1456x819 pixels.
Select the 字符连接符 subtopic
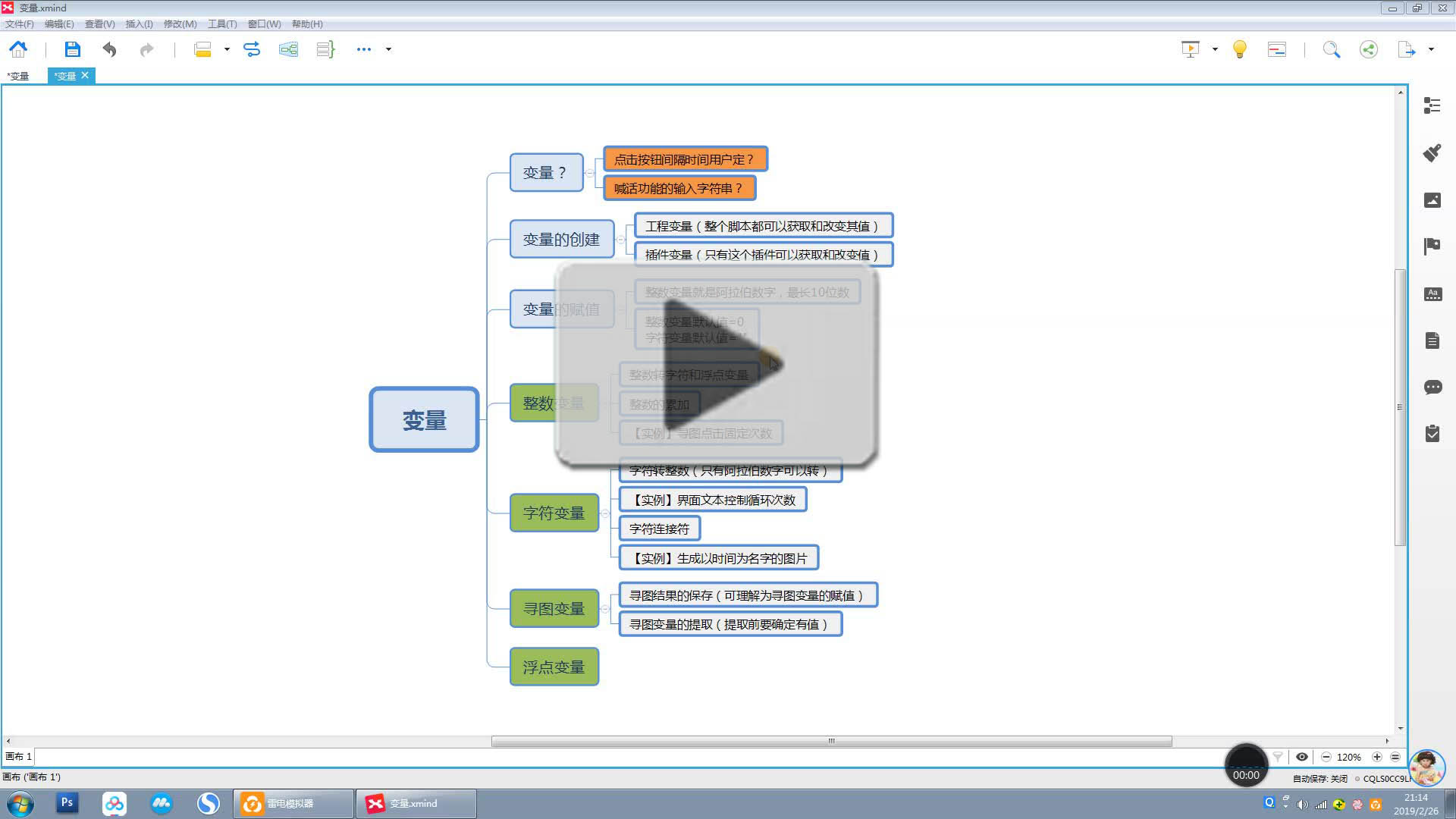pos(659,529)
